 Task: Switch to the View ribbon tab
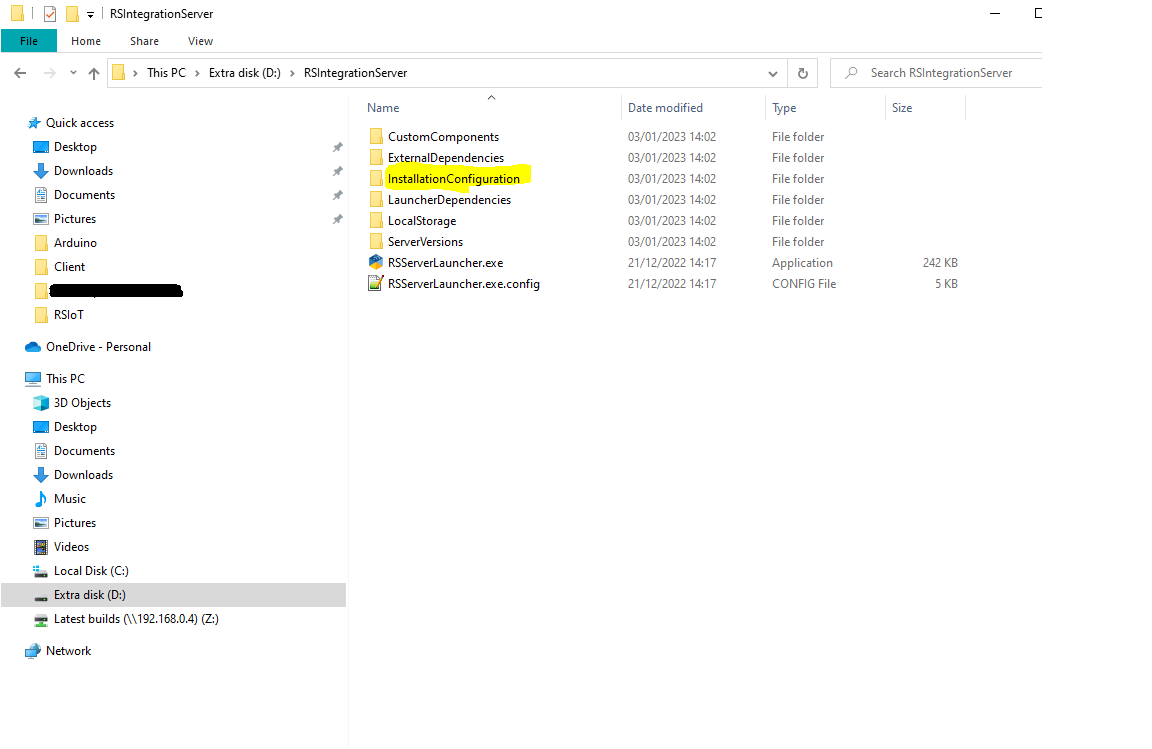click(x=200, y=41)
